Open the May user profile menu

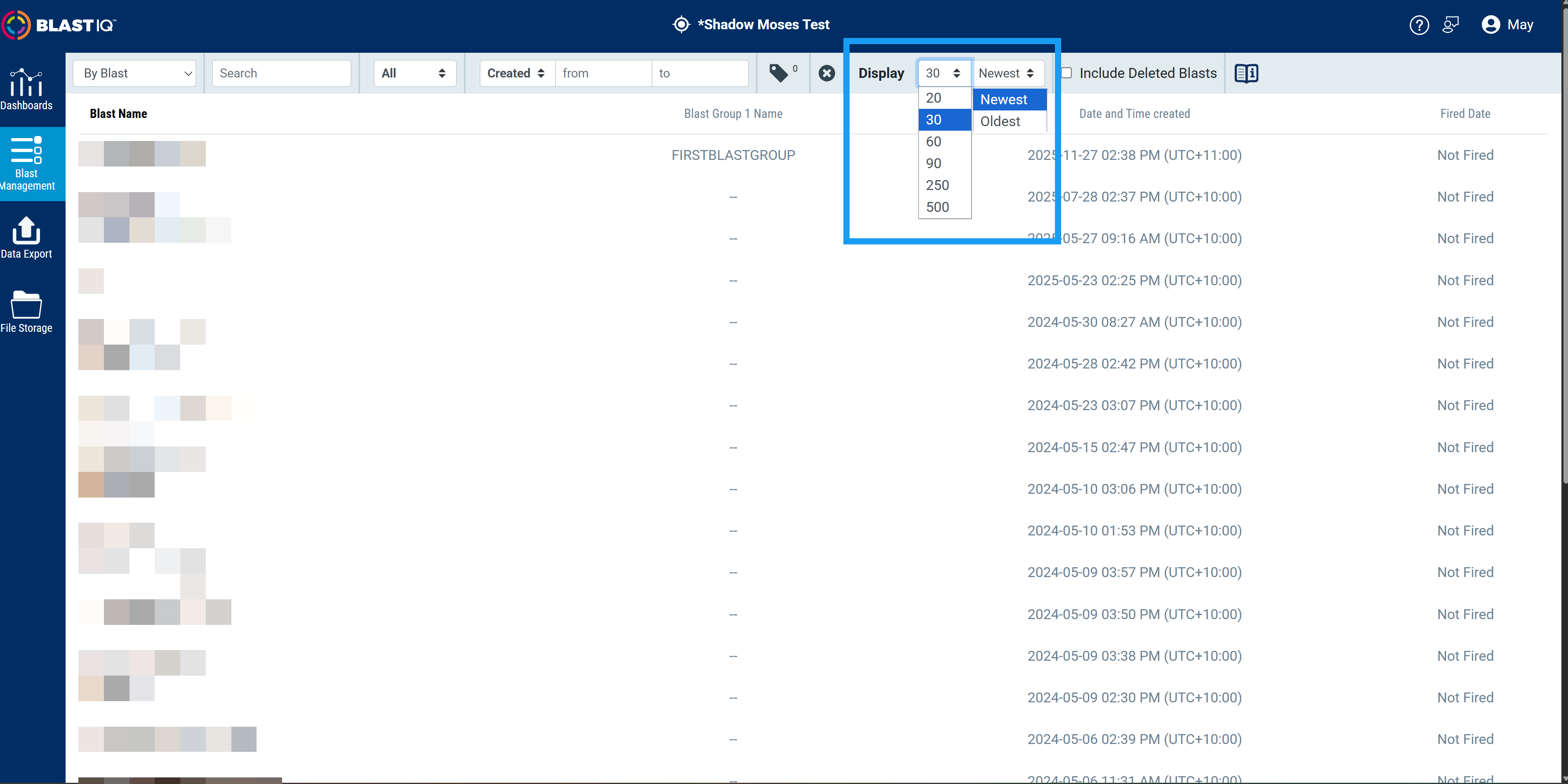coord(1507,25)
